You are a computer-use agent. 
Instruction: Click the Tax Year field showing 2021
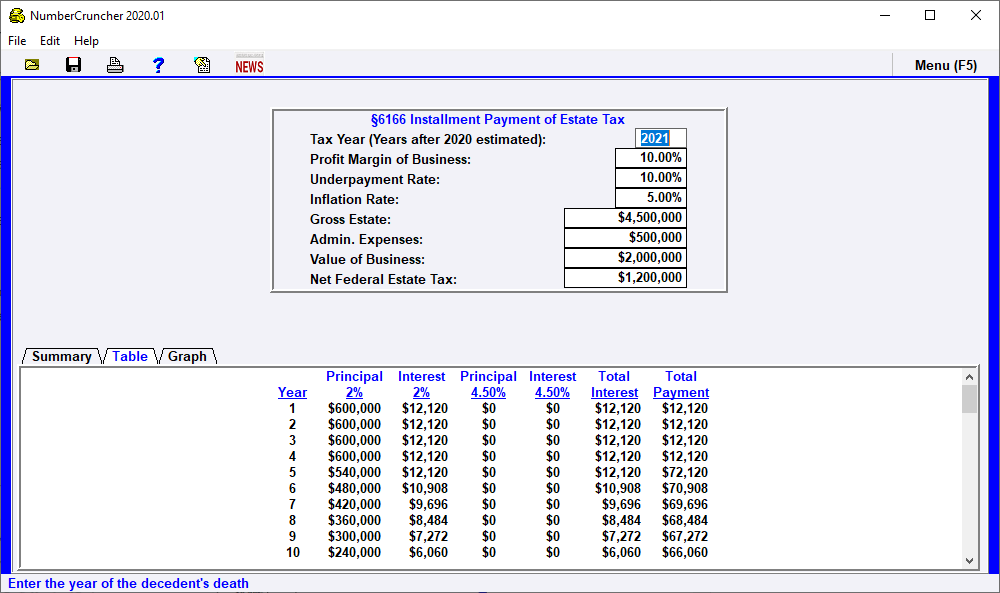coord(661,138)
